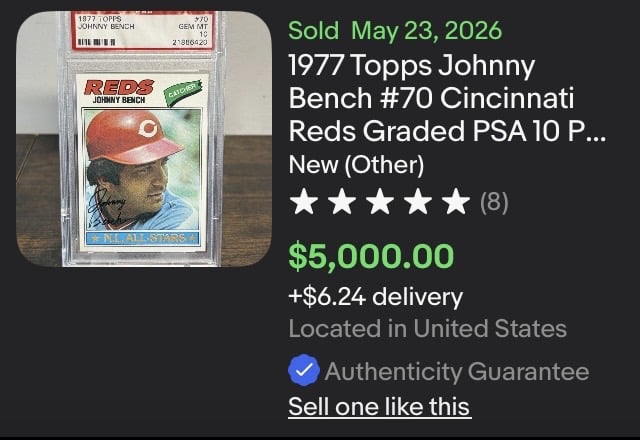640x440 pixels.
Task: Click the "New (Other)" condition text
Action: click(356, 165)
